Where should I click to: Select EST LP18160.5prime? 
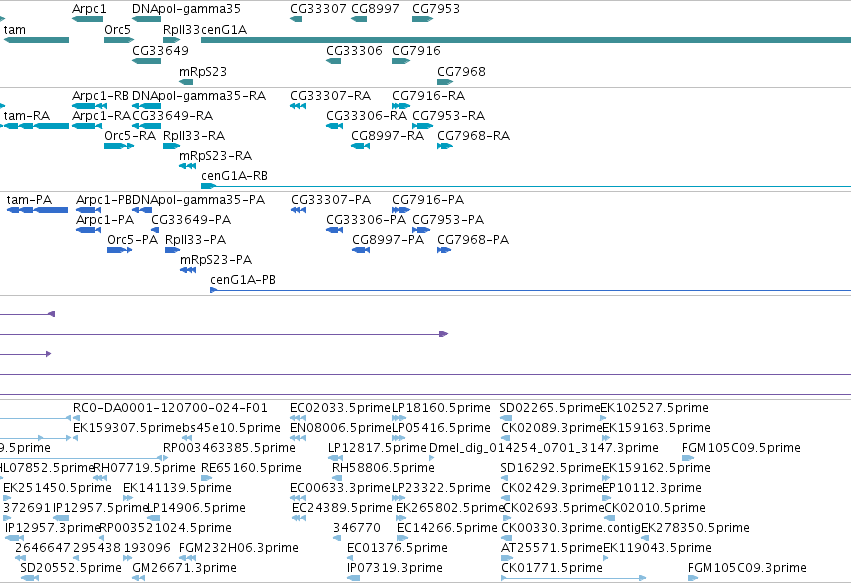pos(441,408)
